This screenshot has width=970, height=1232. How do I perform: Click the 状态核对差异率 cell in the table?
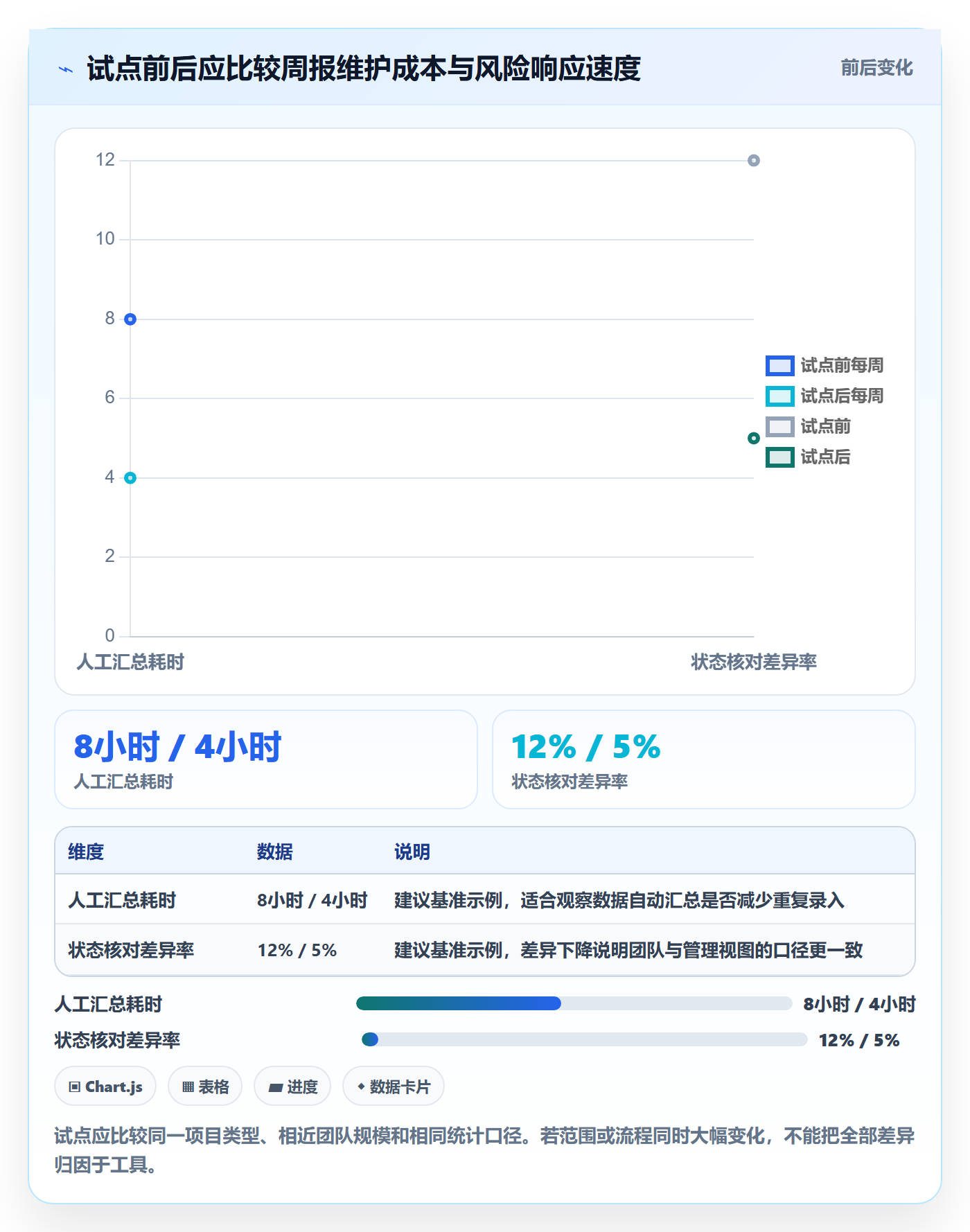pyautogui.click(x=131, y=950)
